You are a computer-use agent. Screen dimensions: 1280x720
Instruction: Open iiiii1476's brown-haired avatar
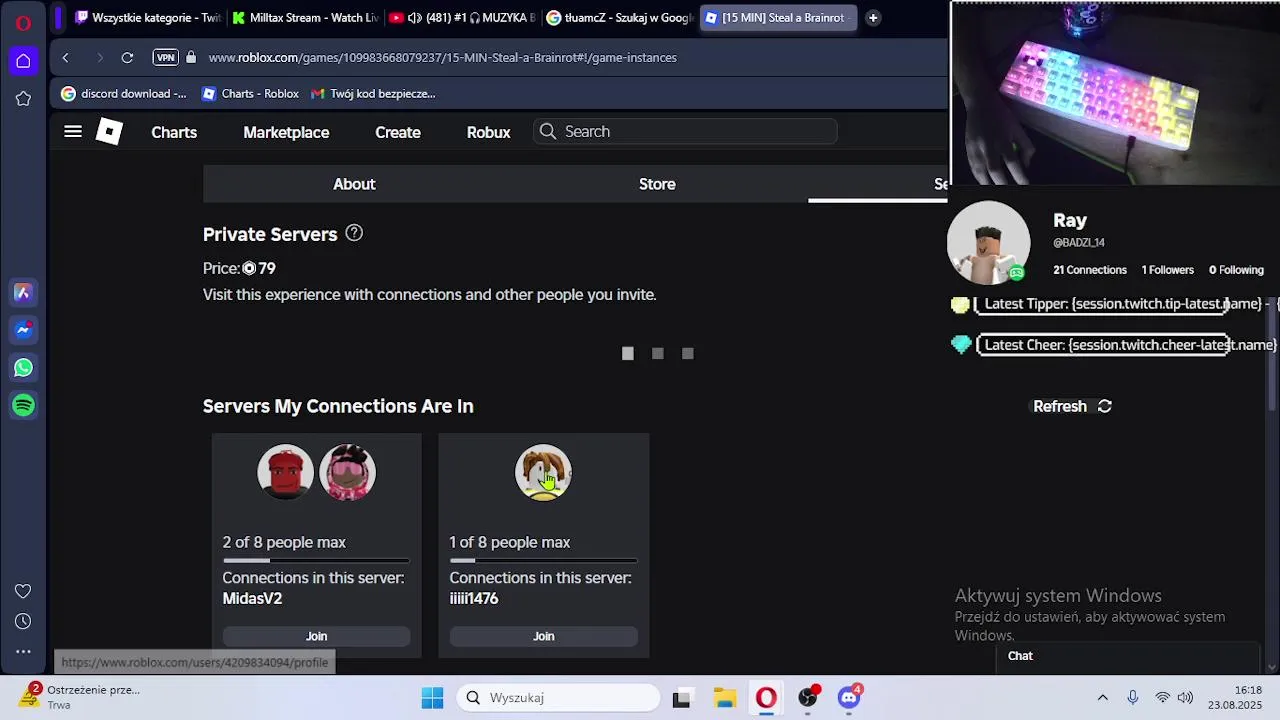[543, 472]
